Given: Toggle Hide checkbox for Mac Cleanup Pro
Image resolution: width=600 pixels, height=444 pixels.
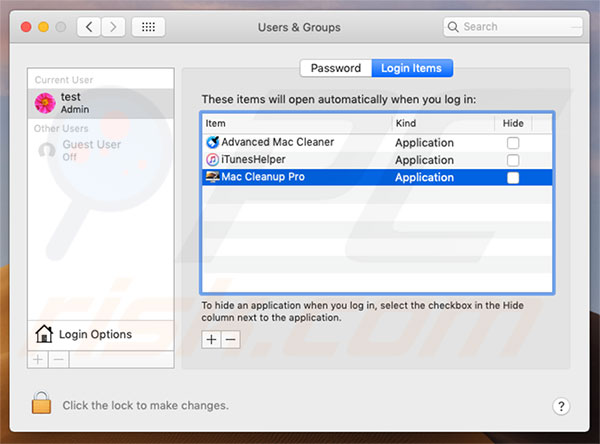Looking at the screenshot, I should coord(513,178).
